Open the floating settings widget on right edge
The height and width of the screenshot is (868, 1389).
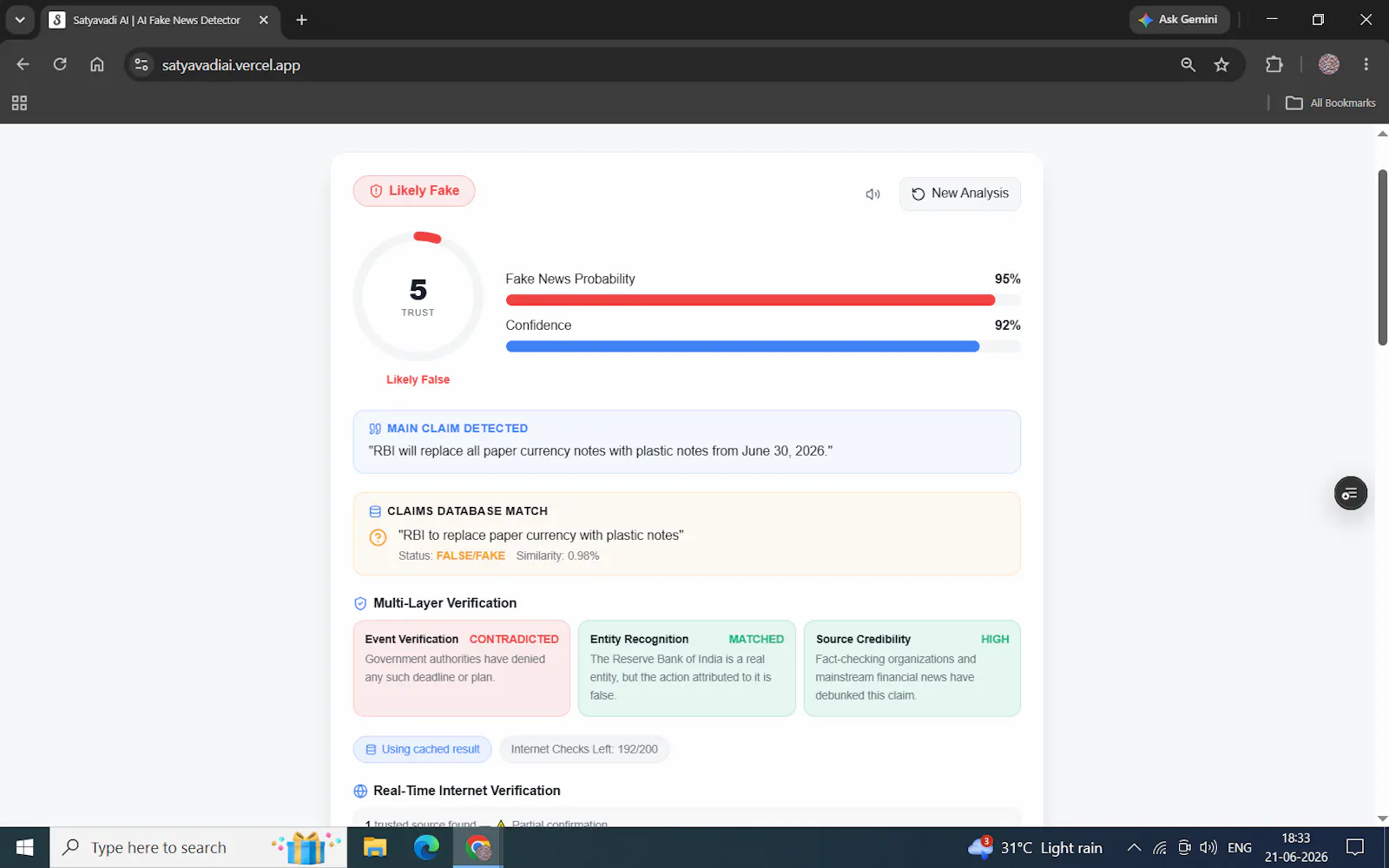(1350, 493)
